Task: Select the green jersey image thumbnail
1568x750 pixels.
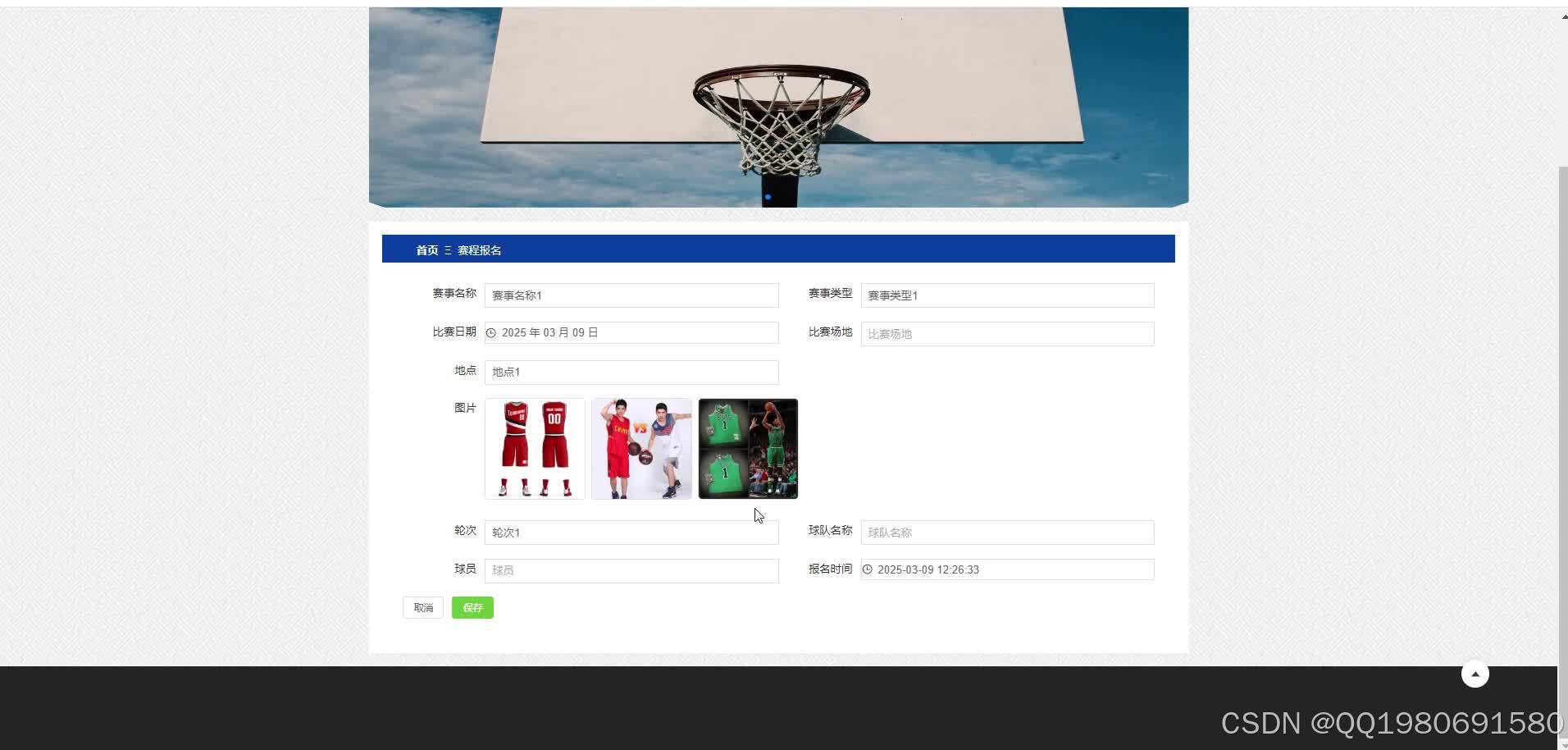Action: pyautogui.click(x=747, y=448)
